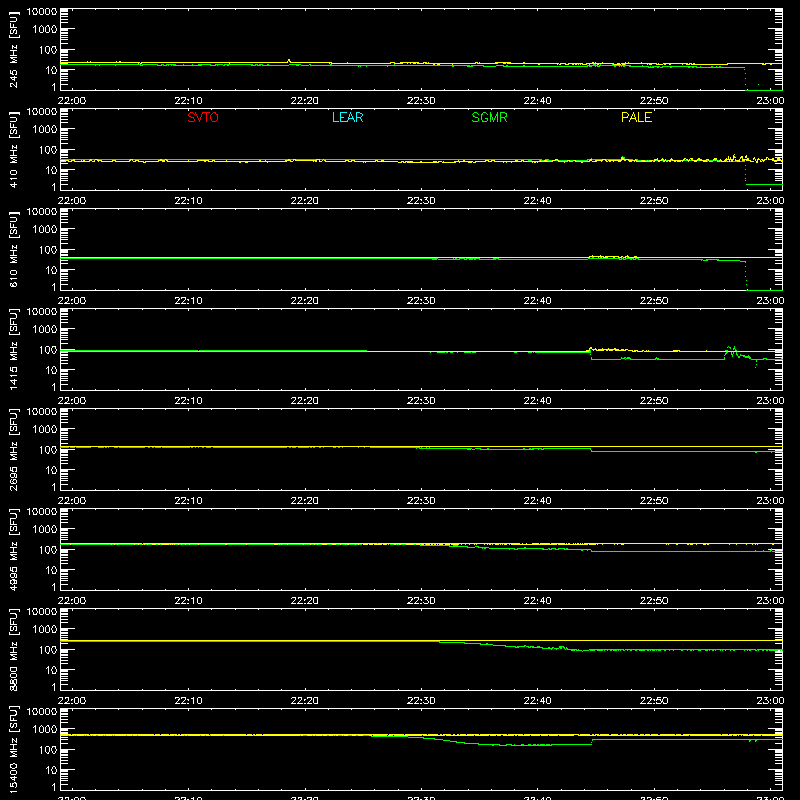Click 22:50 under the 2695 MHz panel
This screenshot has height=800, width=800.
[654, 501]
